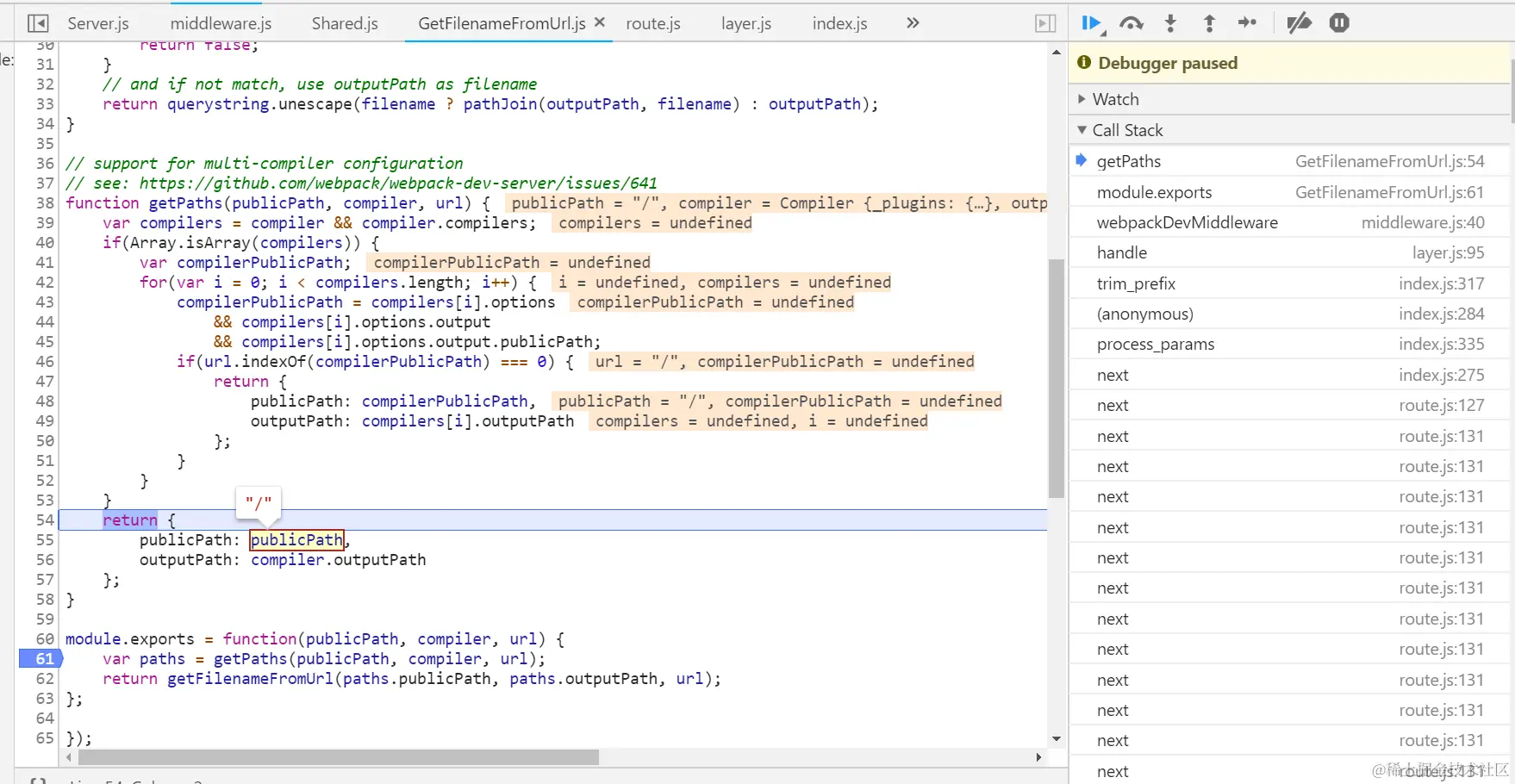Add a breakpoint on line 46
Screen dimensions: 1515x784
45,362
